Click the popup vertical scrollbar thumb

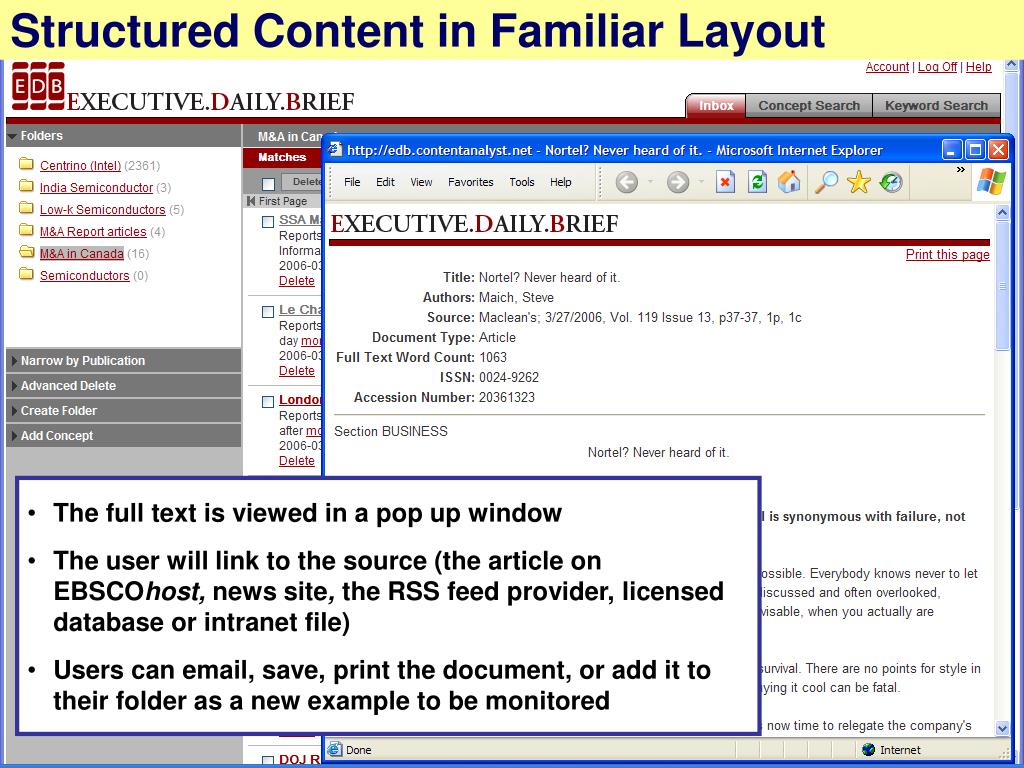[1002, 285]
